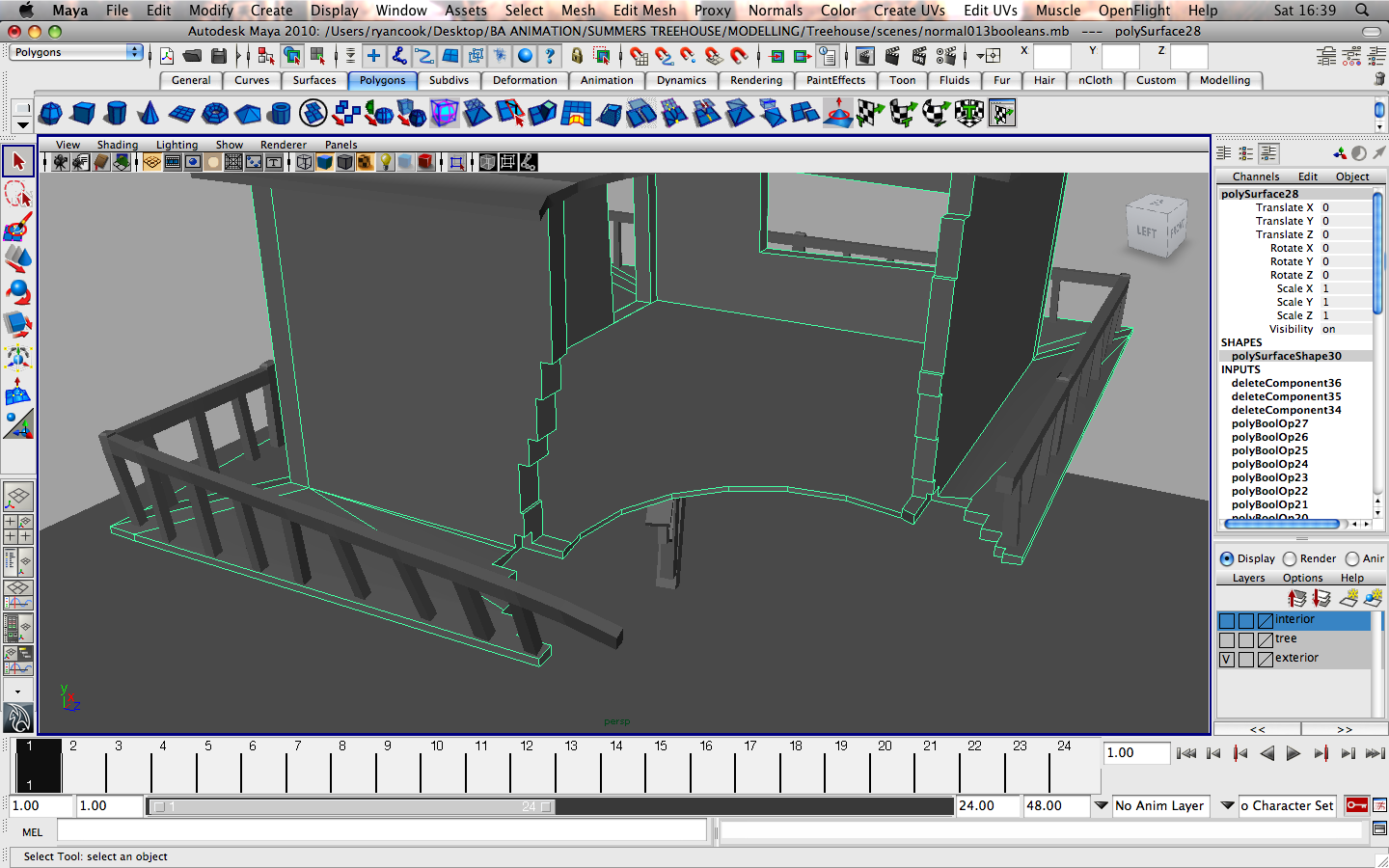
Task: Select the Anim layer radio button
Action: pyautogui.click(x=1352, y=558)
